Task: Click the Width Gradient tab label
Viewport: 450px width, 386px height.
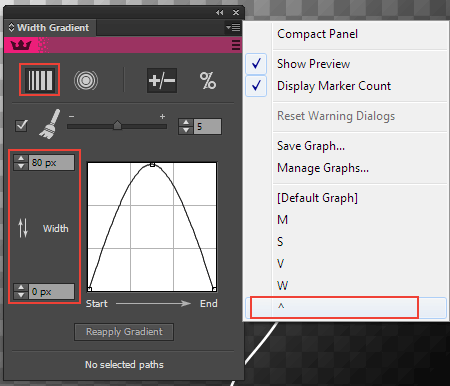Action: 53,27
